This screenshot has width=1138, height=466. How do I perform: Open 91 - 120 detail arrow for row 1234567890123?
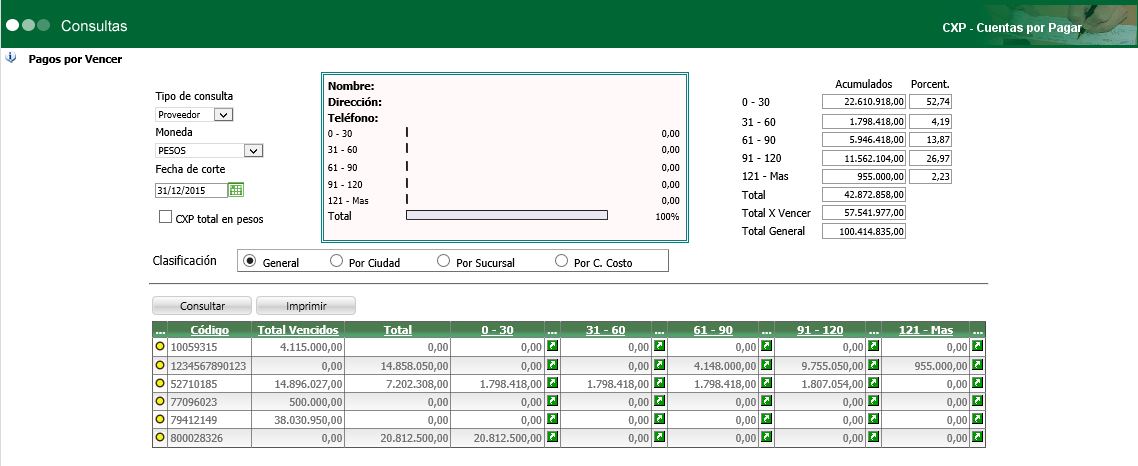(x=873, y=364)
